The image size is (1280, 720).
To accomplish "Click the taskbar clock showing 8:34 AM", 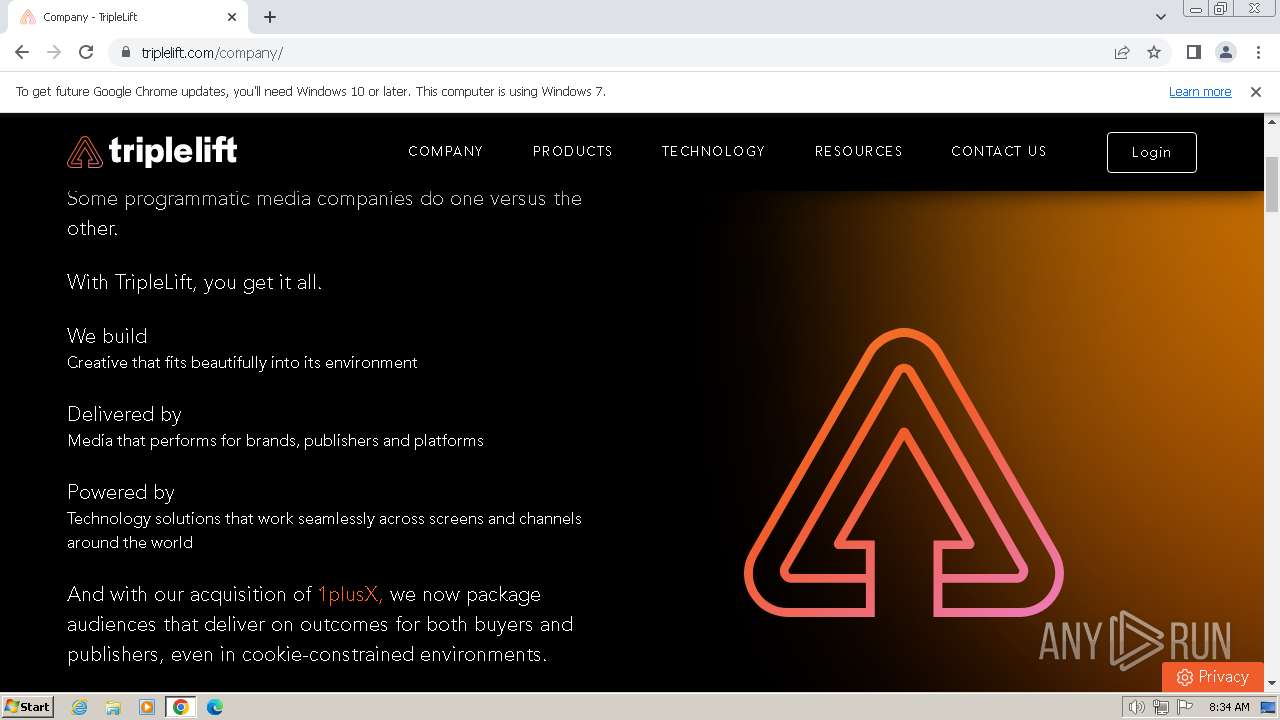I will tap(1229, 707).
